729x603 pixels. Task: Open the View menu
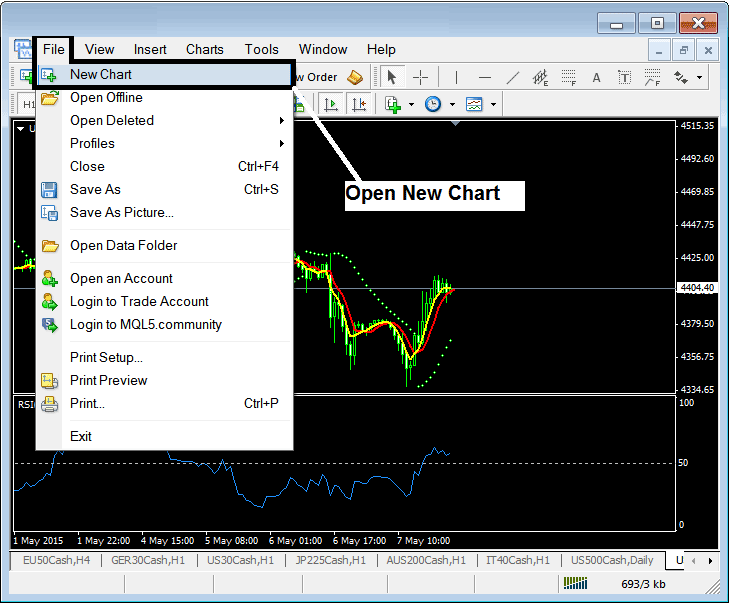[x=99, y=49]
